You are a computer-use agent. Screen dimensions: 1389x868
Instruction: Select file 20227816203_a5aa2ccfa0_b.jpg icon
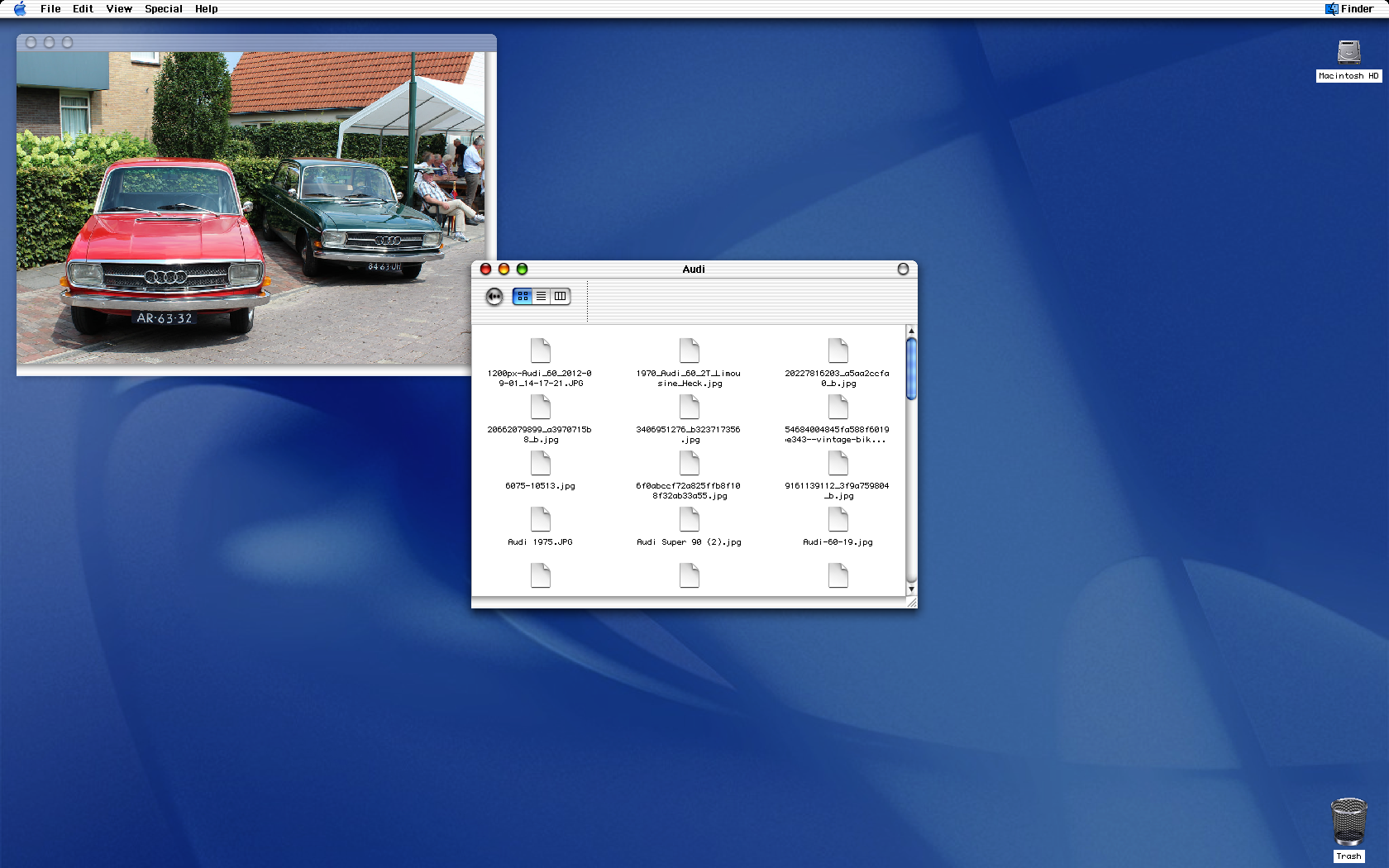tap(838, 351)
